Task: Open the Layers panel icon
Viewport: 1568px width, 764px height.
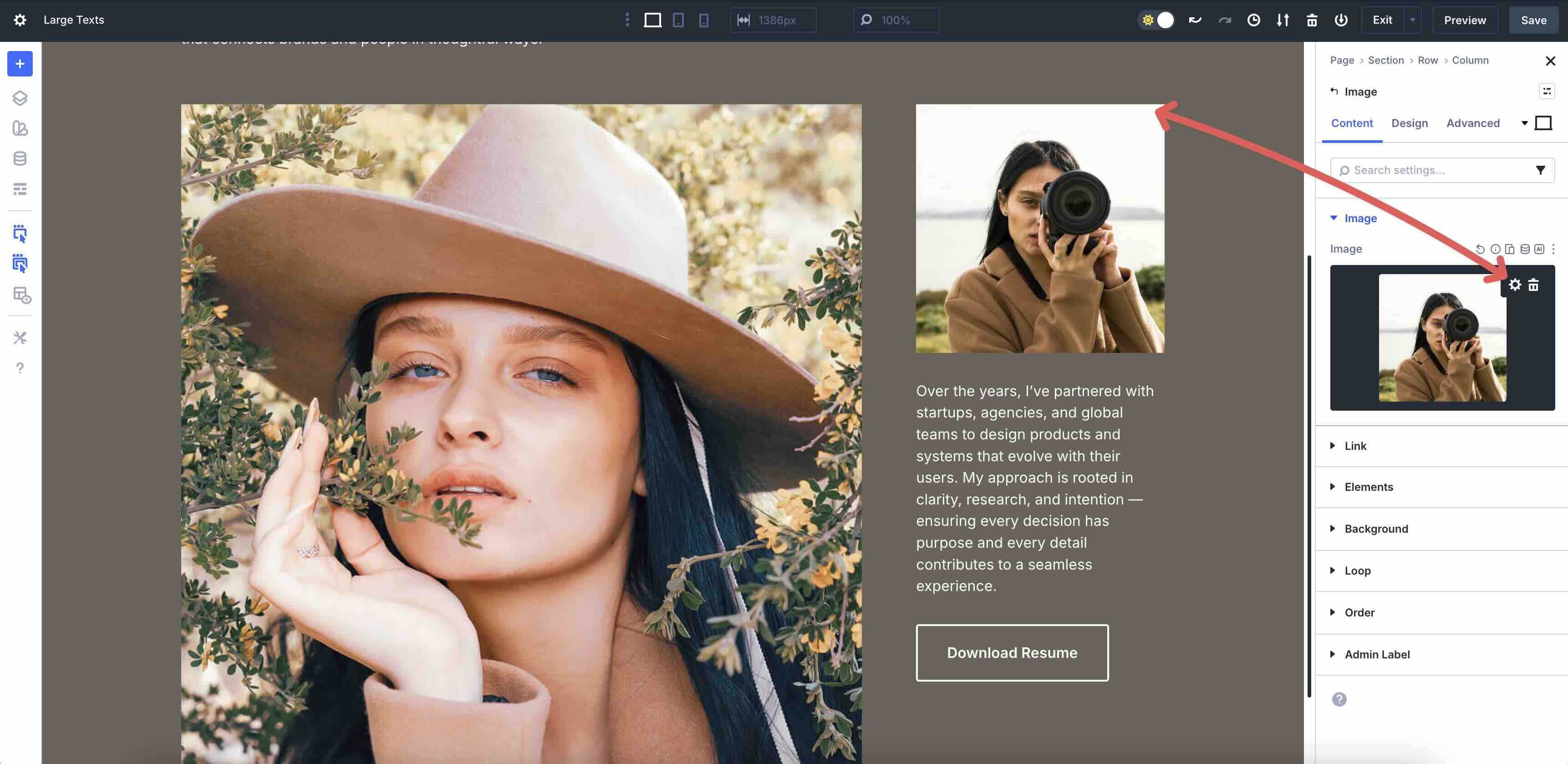Action: pos(20,98)
